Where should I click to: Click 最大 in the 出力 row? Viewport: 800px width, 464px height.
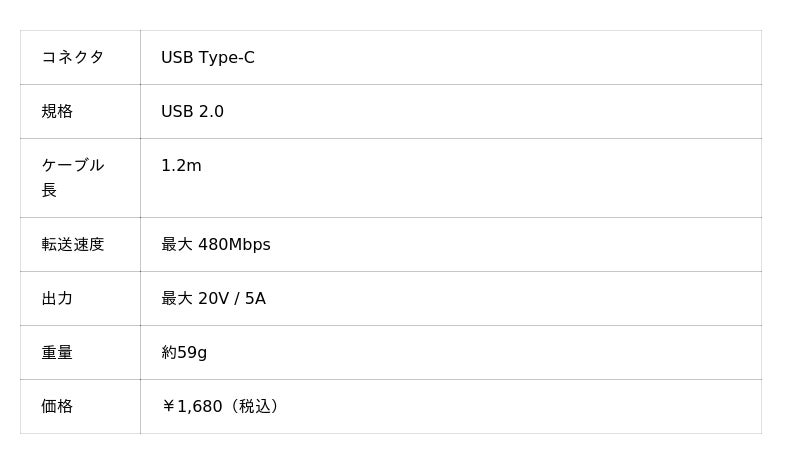pyautogui.click(x=177, y=298)
